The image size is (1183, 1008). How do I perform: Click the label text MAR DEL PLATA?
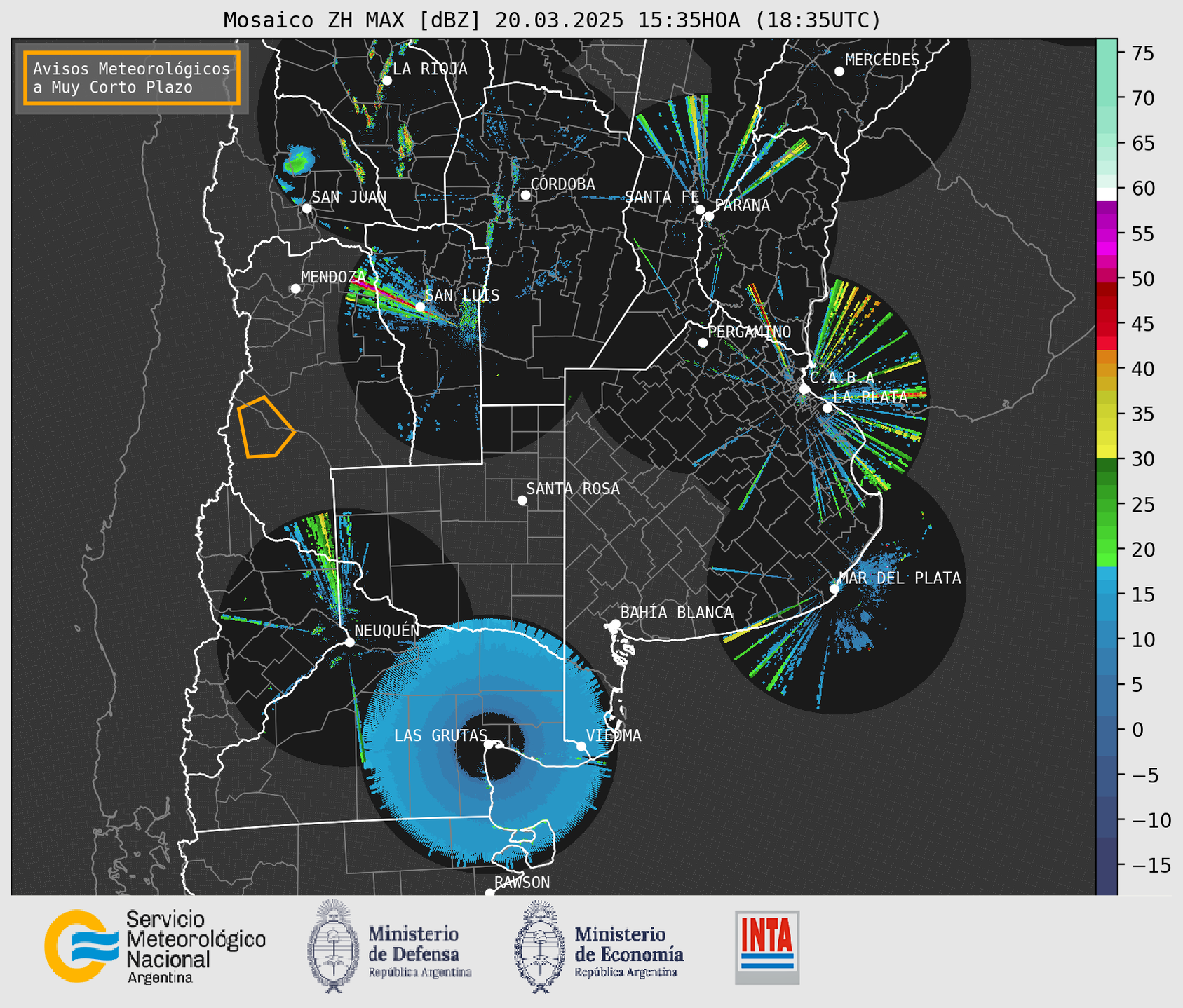900,578
